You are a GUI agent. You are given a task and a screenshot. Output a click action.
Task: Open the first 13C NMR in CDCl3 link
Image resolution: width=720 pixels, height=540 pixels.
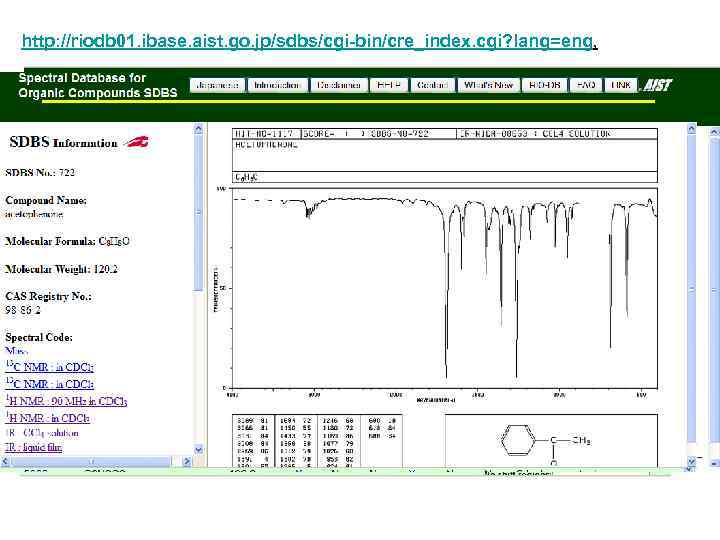50,367
